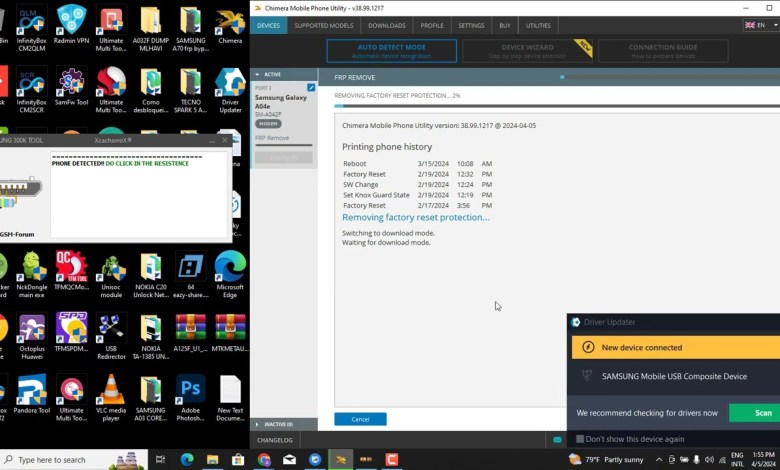This screenshot has width=780, height=470.
Task: Open the SETTINGS tab
Action: (471, 25)
